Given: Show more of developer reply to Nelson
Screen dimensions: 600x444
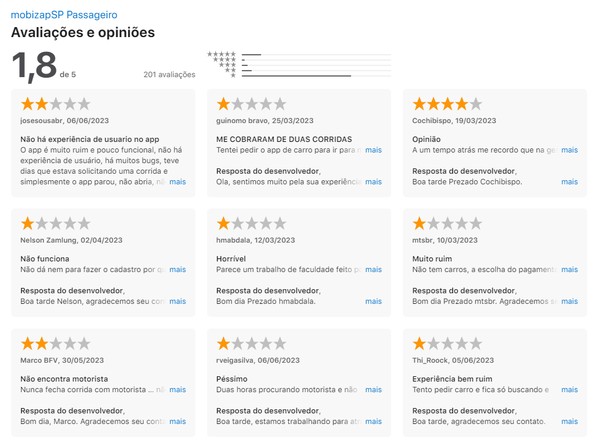Looking at the screenshot, I should (x=178, y=301).
